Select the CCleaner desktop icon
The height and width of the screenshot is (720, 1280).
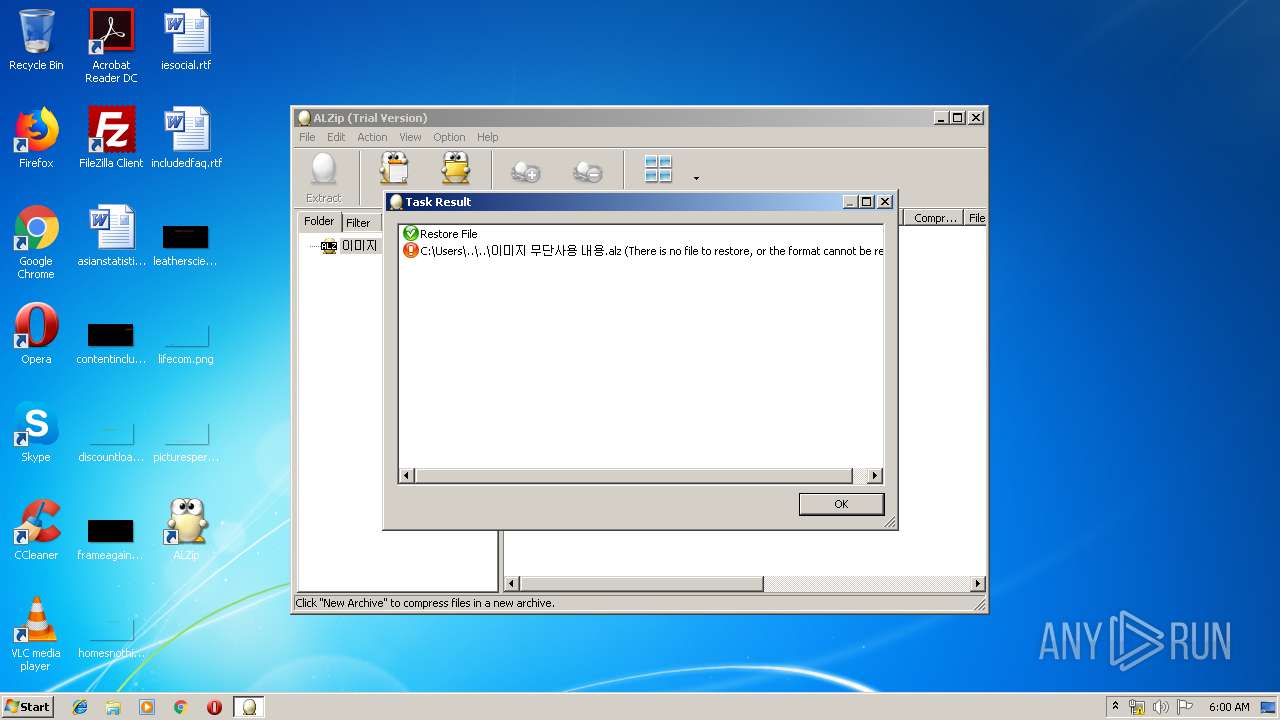pyautogui.click(x=36, y=530)
